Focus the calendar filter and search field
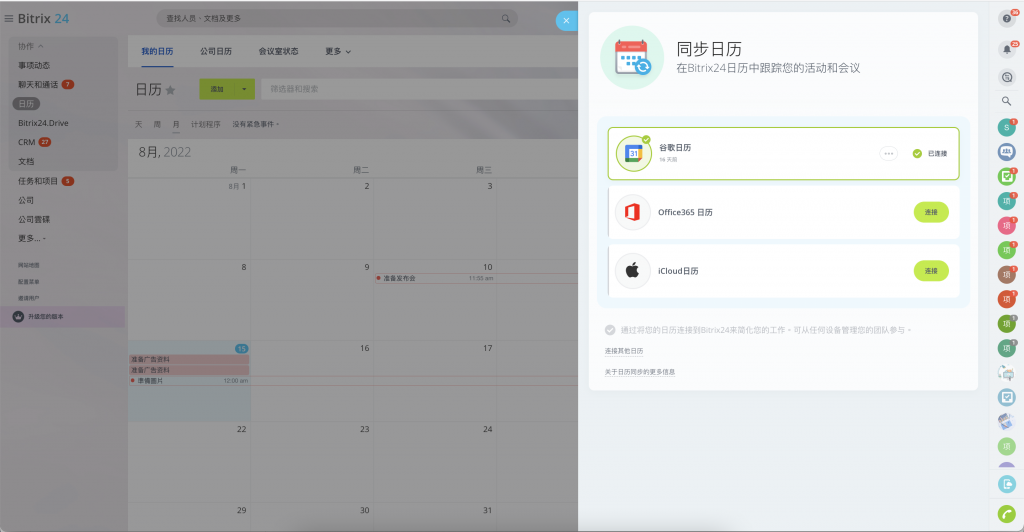The height and width of the screenshot is (532, 1024). click(x=419, y=89)
